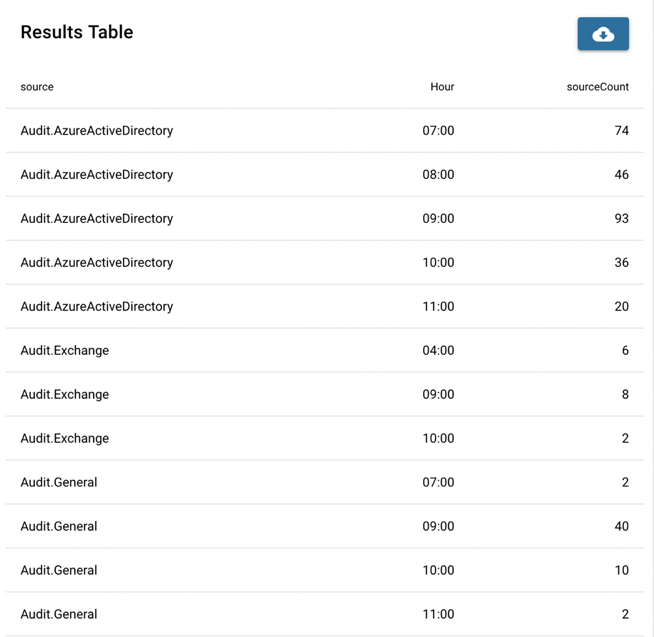
Task: Select the Audit.Exchange row at 04:00
Action: (324, 350)
